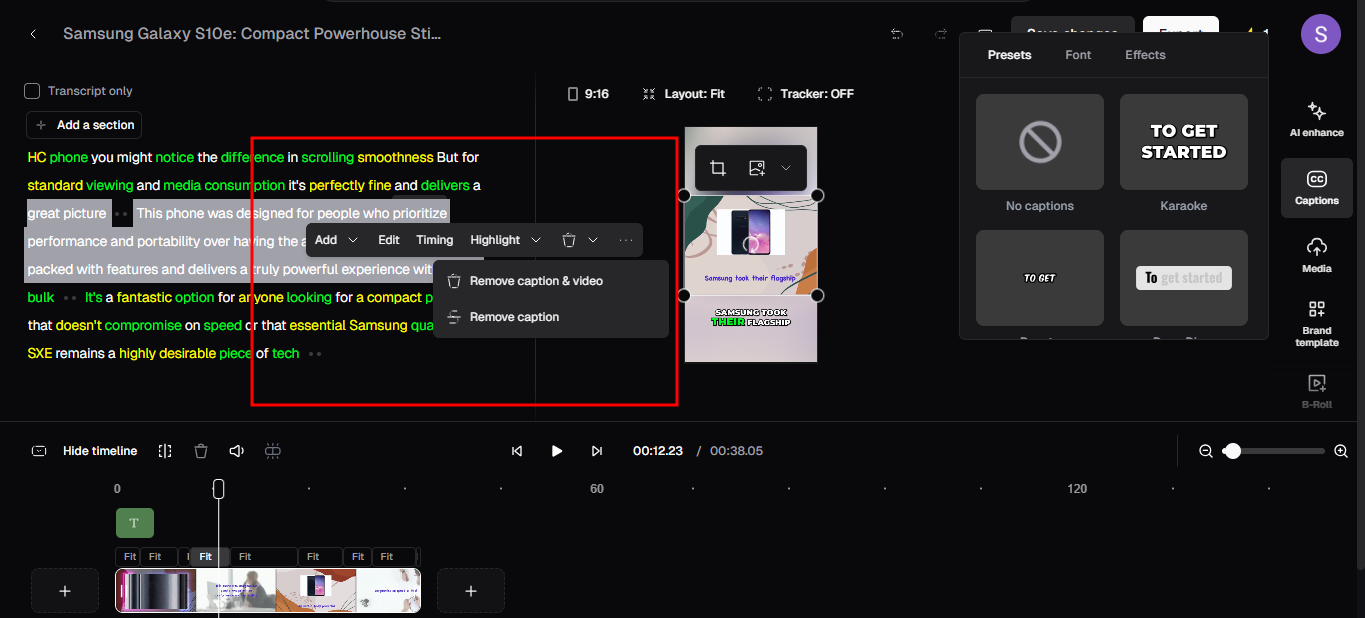Enable the Transcript only checkbox
The width and height of the screenshot is (1365, 618).
[32, 91]
